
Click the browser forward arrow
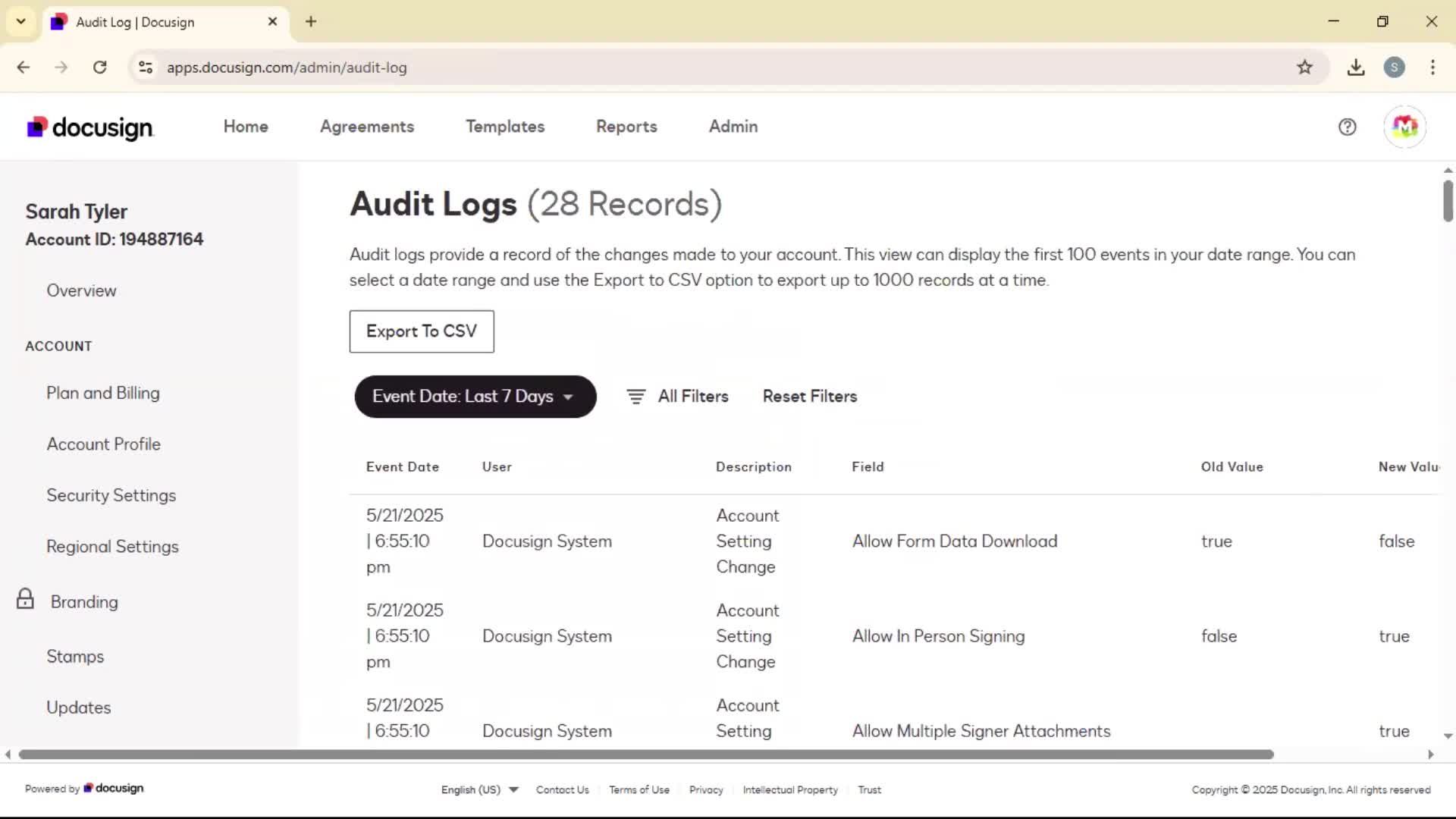point(61,67)
